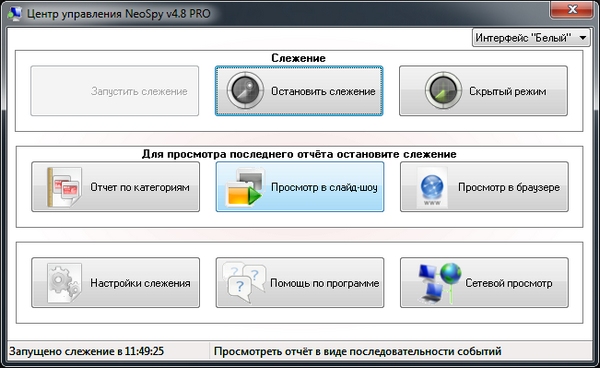The width and height of the screenshot is (600, 368).
Task: Open Сетевой просмотр text label
Action: (509, 283)
